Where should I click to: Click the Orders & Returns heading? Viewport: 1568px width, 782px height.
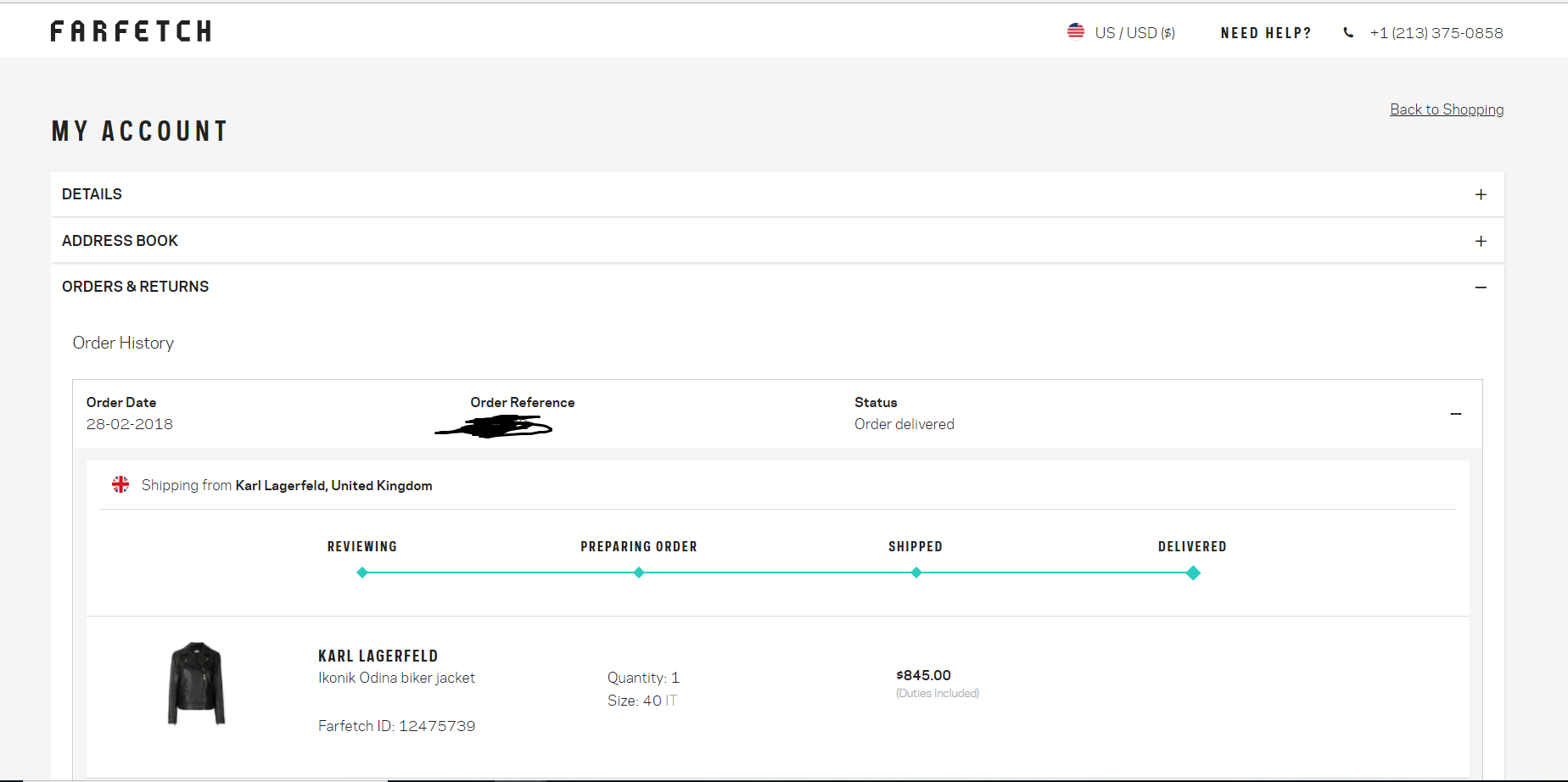pyautogui.click(x=135, y=287)
